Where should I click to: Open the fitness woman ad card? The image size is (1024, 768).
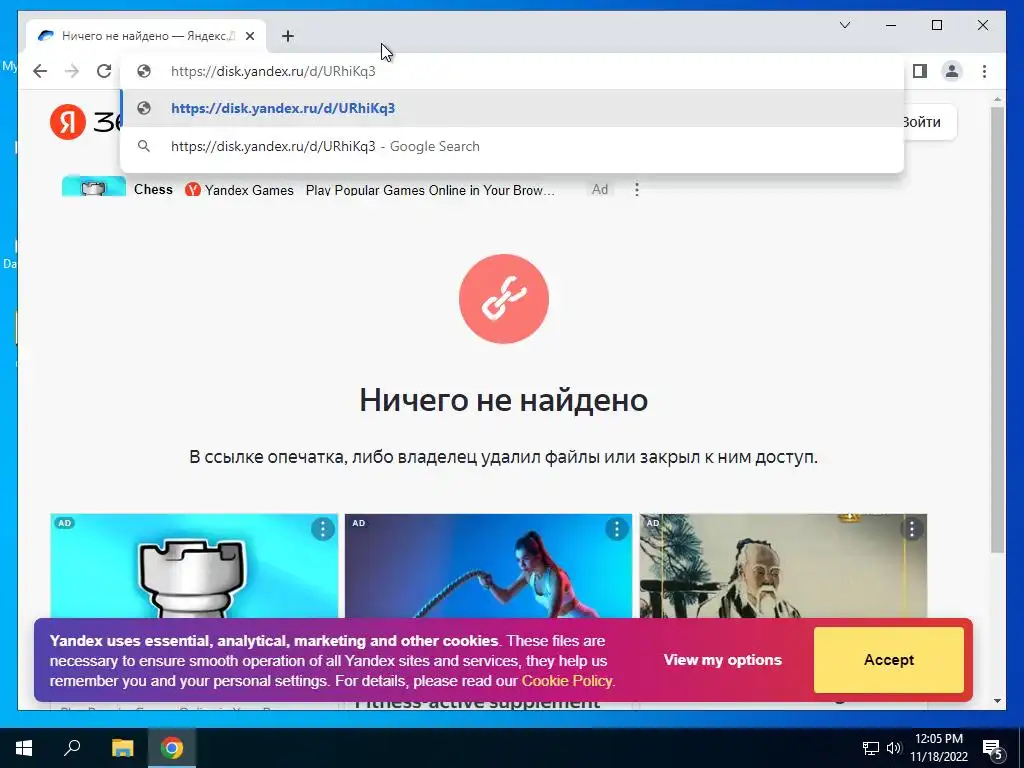click(488, 566)
